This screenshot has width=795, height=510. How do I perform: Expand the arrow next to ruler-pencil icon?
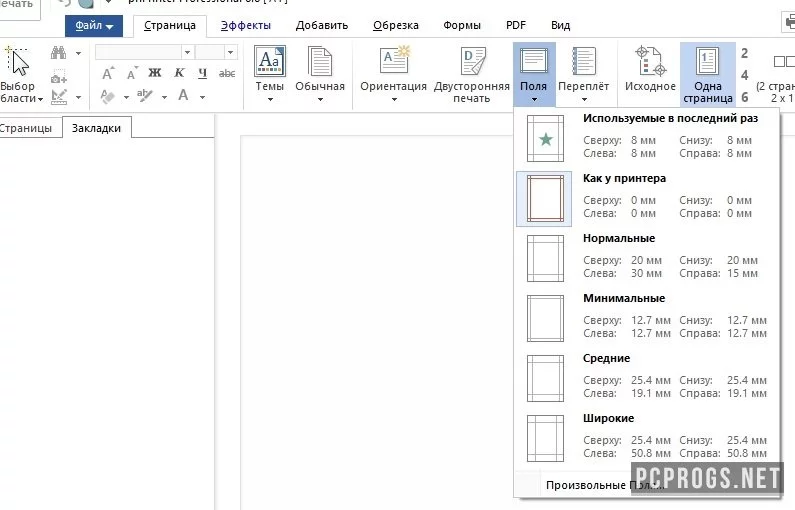pyautogui.click(x=78, y=97)
